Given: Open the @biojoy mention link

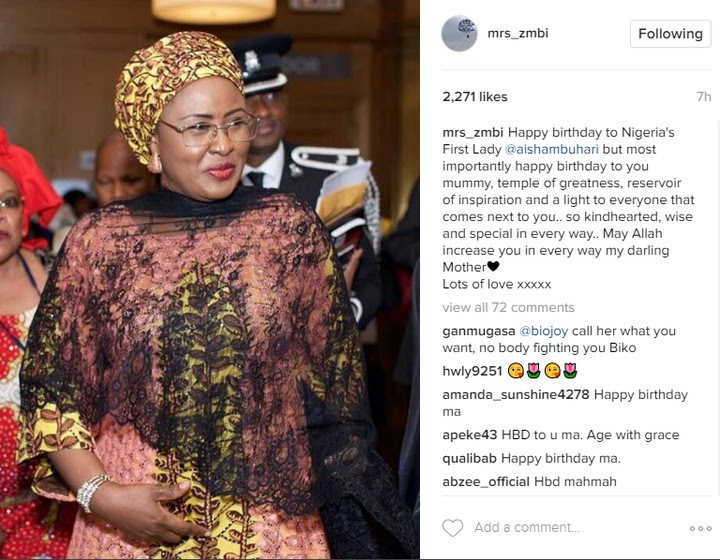Looking at the screenshot, I should pyautogui.click(x=544, y=331).
